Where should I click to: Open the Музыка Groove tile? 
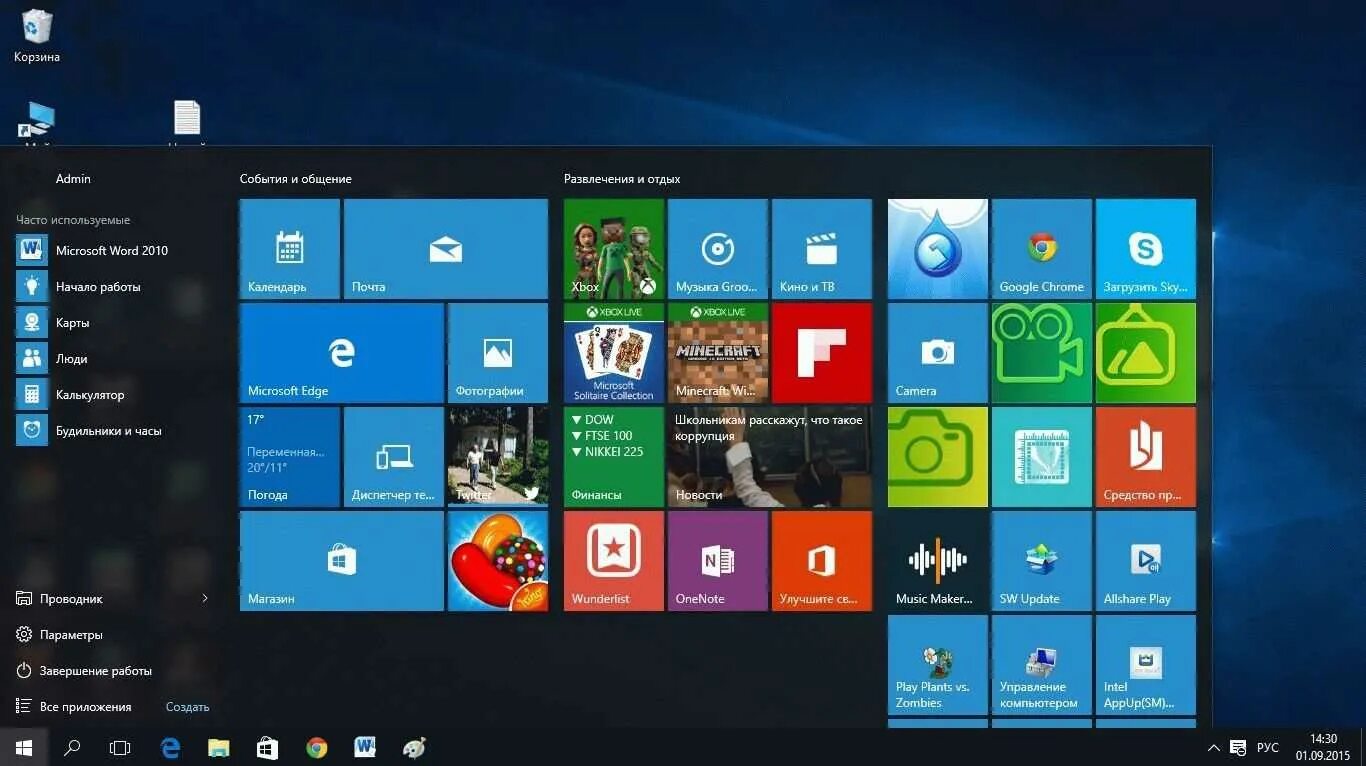coord(718,249)
